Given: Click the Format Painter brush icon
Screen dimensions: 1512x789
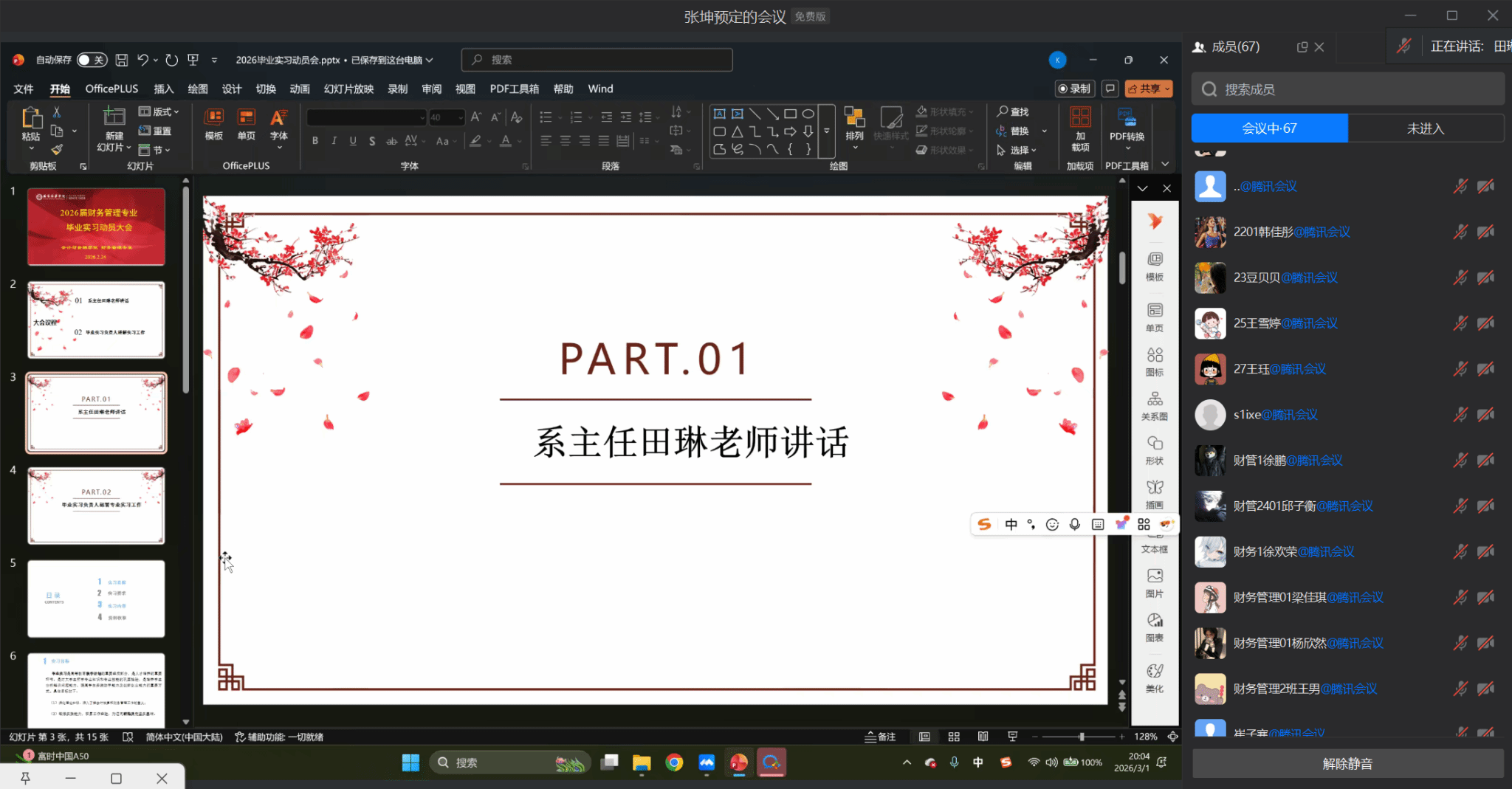Looking at the screenshot, I should tap(57, 150).
